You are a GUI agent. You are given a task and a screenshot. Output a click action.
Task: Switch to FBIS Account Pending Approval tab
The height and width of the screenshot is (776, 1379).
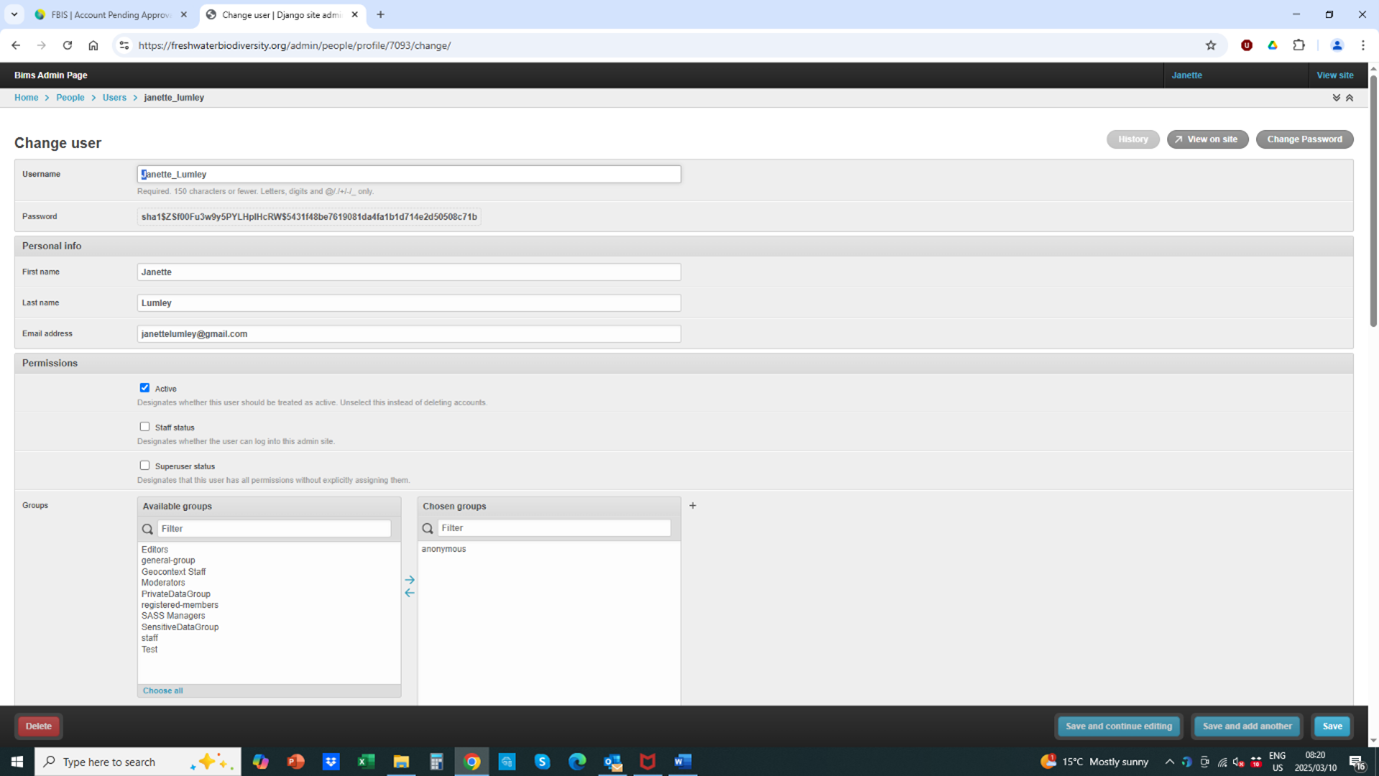pos(111,15)
